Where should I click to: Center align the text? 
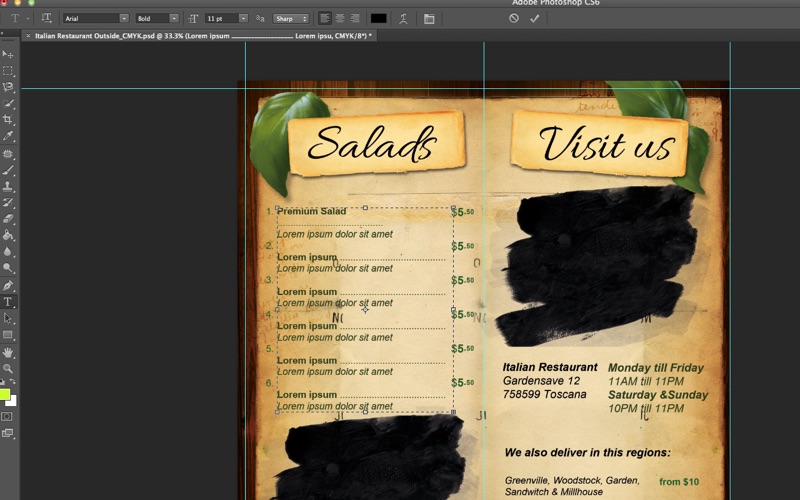tap(340, 18)
